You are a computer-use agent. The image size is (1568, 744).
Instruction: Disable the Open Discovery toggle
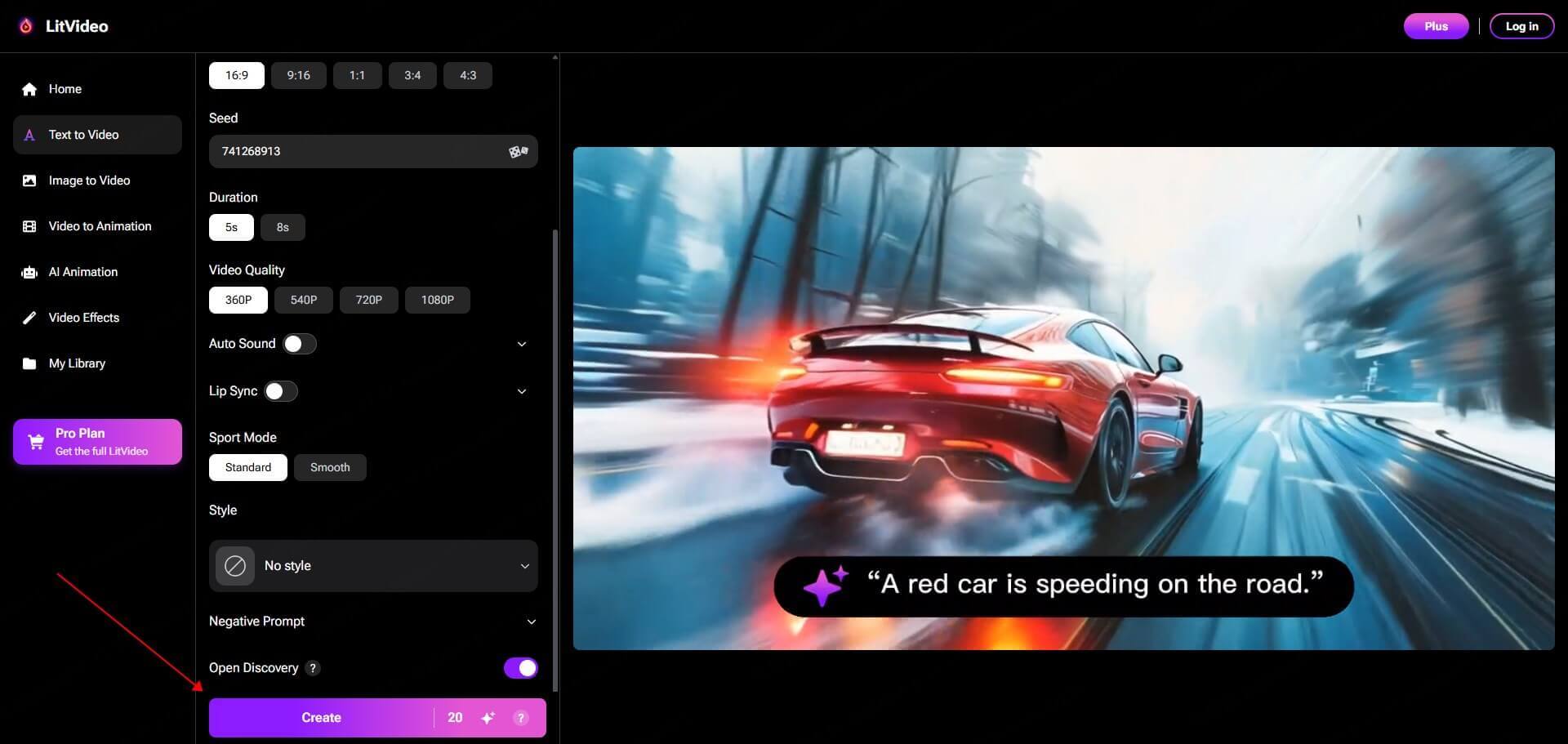[x=520, y=668]
